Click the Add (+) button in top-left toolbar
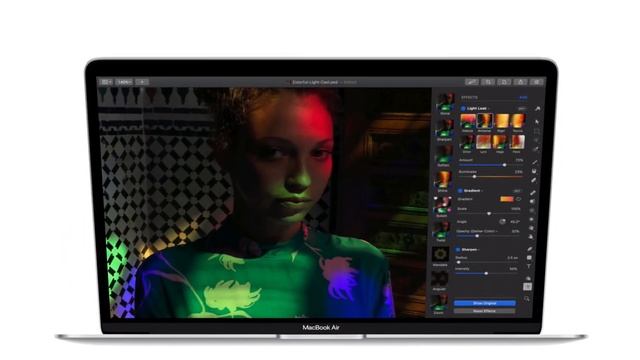 (142, 82)
